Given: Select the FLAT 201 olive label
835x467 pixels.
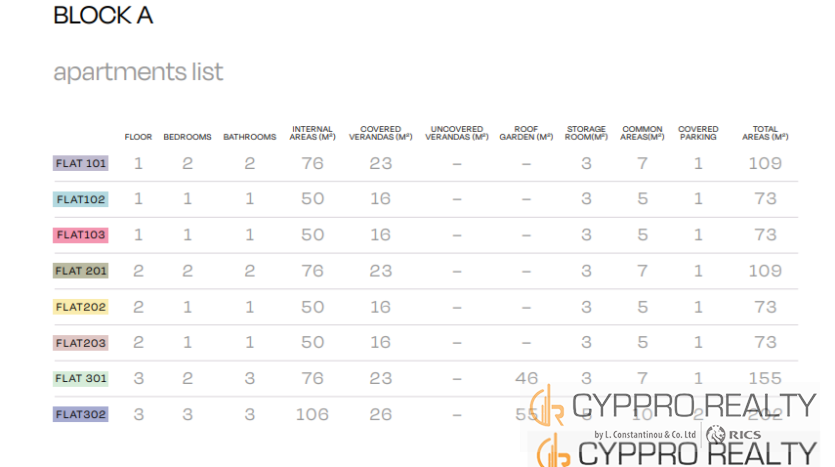Looking at the screenshot, I should click(x=81, y=271).
